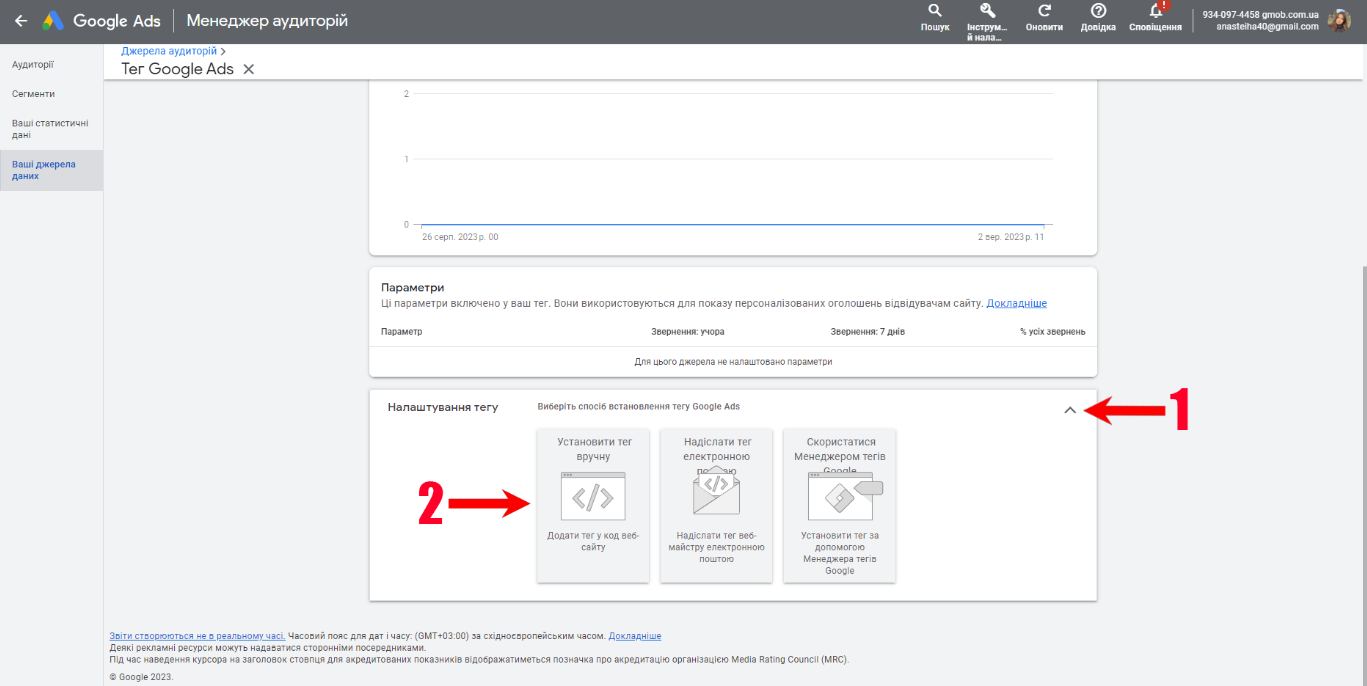Open Інструменти й налаштування wrench menu
Screen dimensions: 1367x686
[987, 22]
